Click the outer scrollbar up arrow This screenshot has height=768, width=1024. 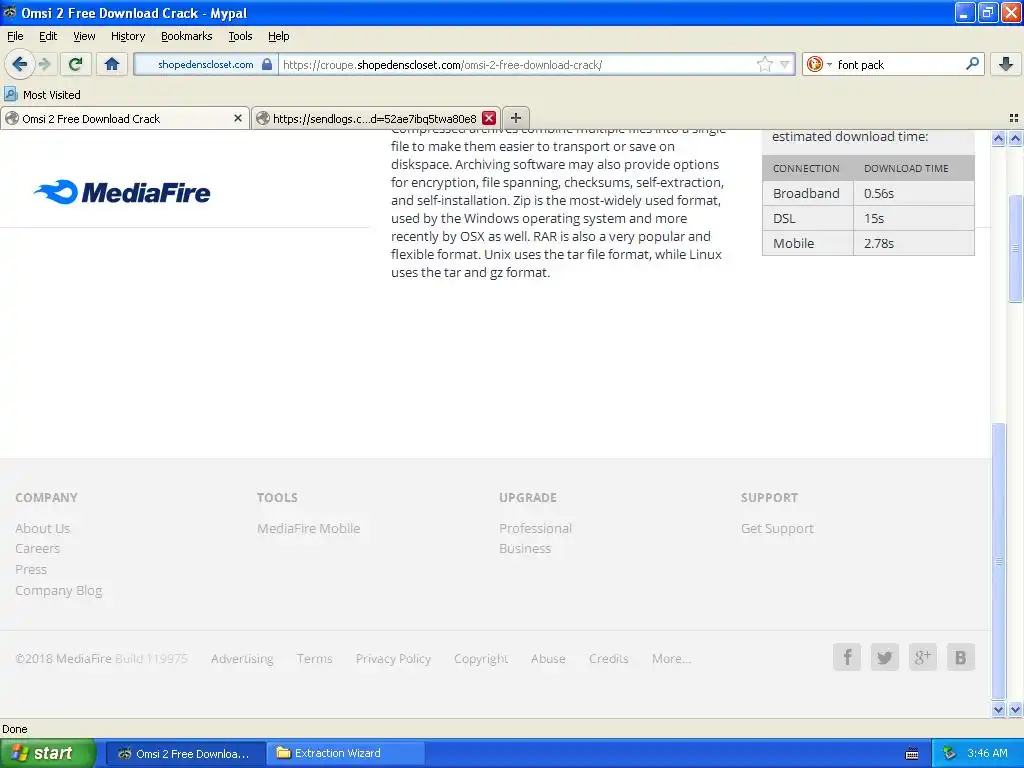click(1015, 138)
